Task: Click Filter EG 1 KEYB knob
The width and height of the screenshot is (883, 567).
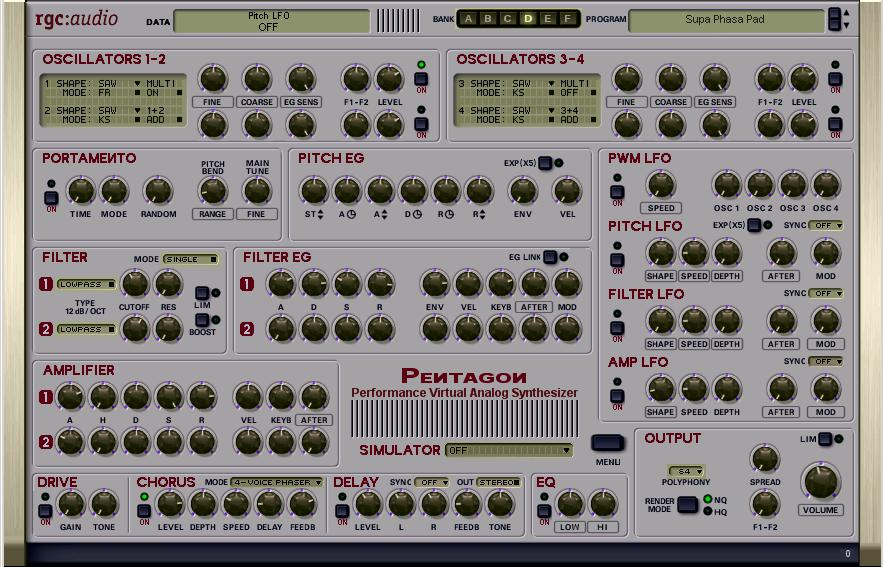Action: 501,283
